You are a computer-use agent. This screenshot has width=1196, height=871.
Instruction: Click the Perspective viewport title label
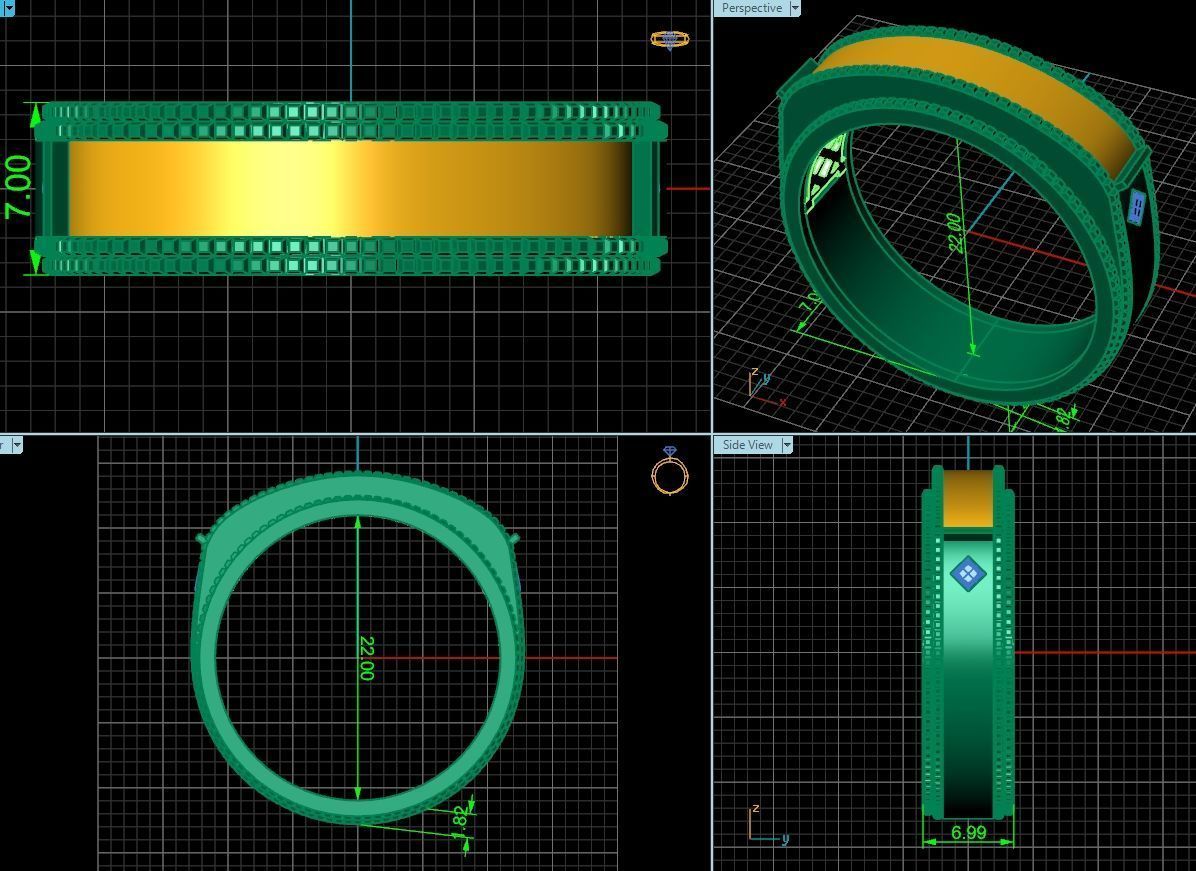click(x=751, y=8)
